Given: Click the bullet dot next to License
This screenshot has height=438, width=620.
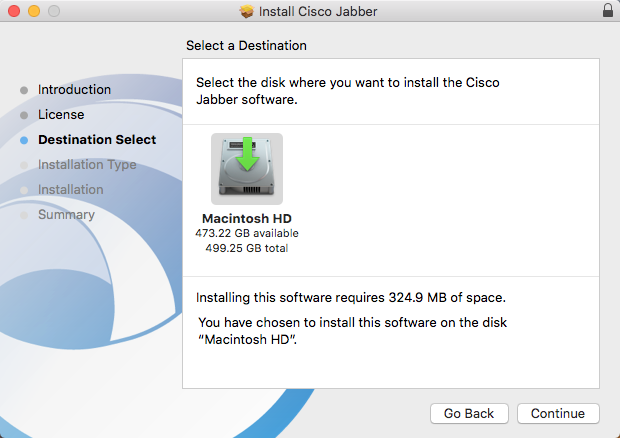Looking at the screenshot, I should tap(24, 115).
